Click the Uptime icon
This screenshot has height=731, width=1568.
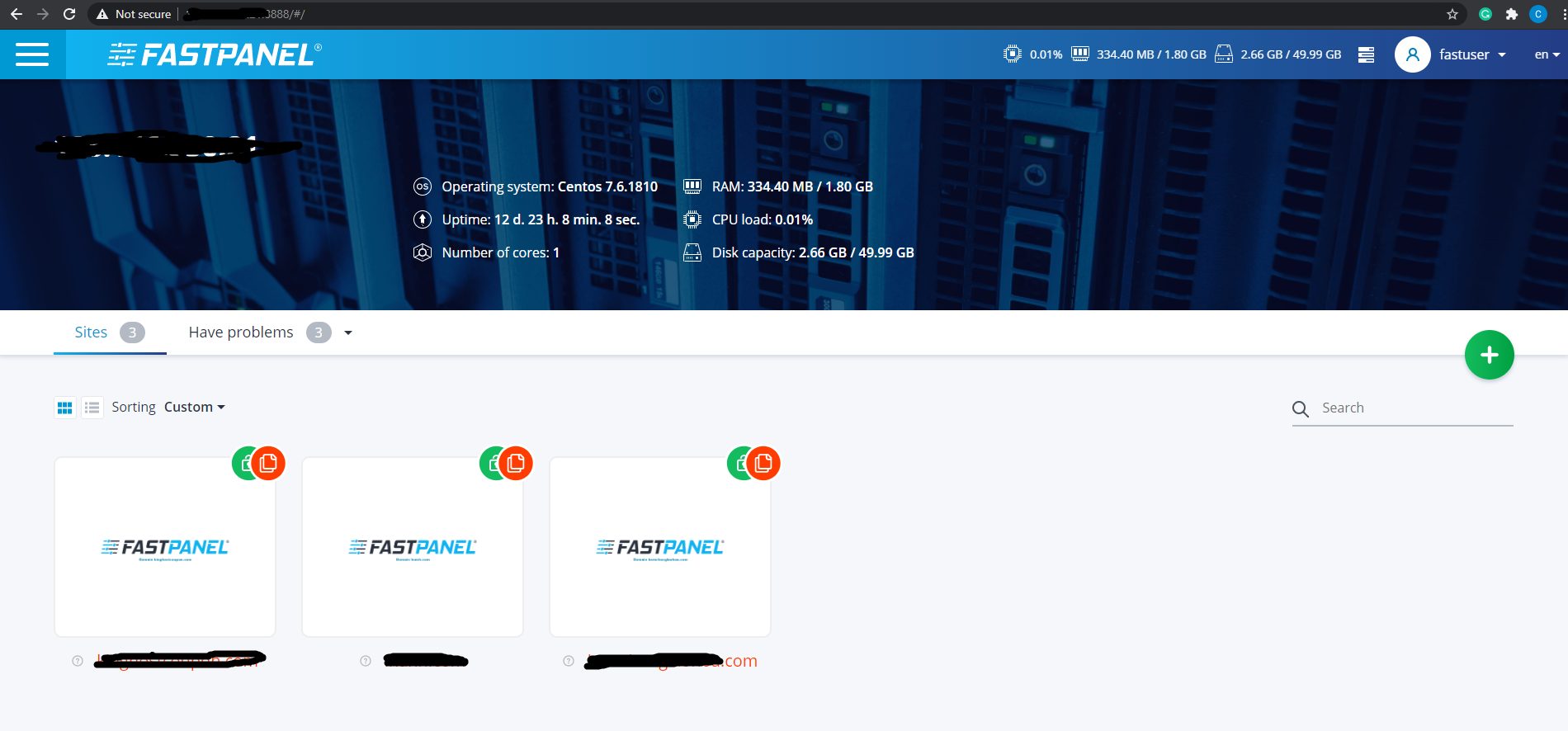pyautogui.click(x=422, y=219)
